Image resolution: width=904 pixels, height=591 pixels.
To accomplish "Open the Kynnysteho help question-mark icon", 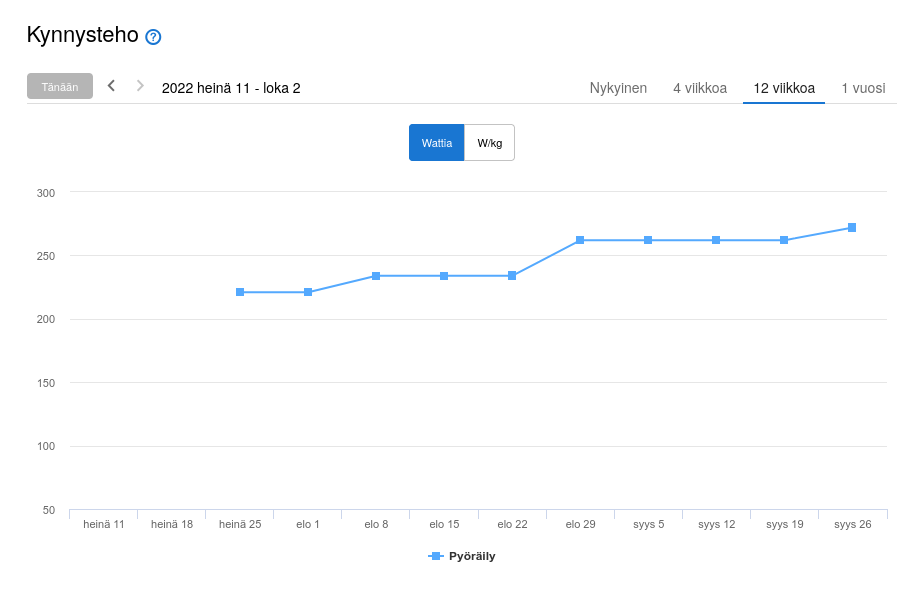I will (153, 37).
